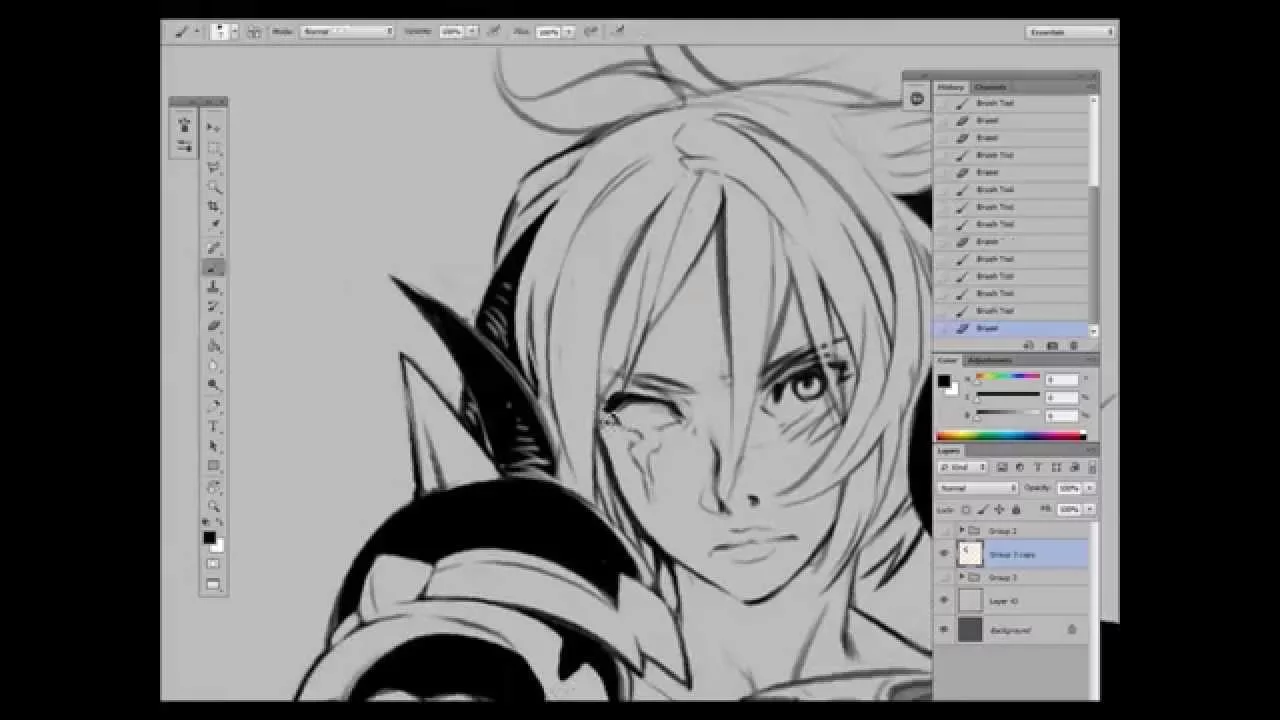Select the Rectangle shape tool

pyautogui.click(x=213, y=466)
